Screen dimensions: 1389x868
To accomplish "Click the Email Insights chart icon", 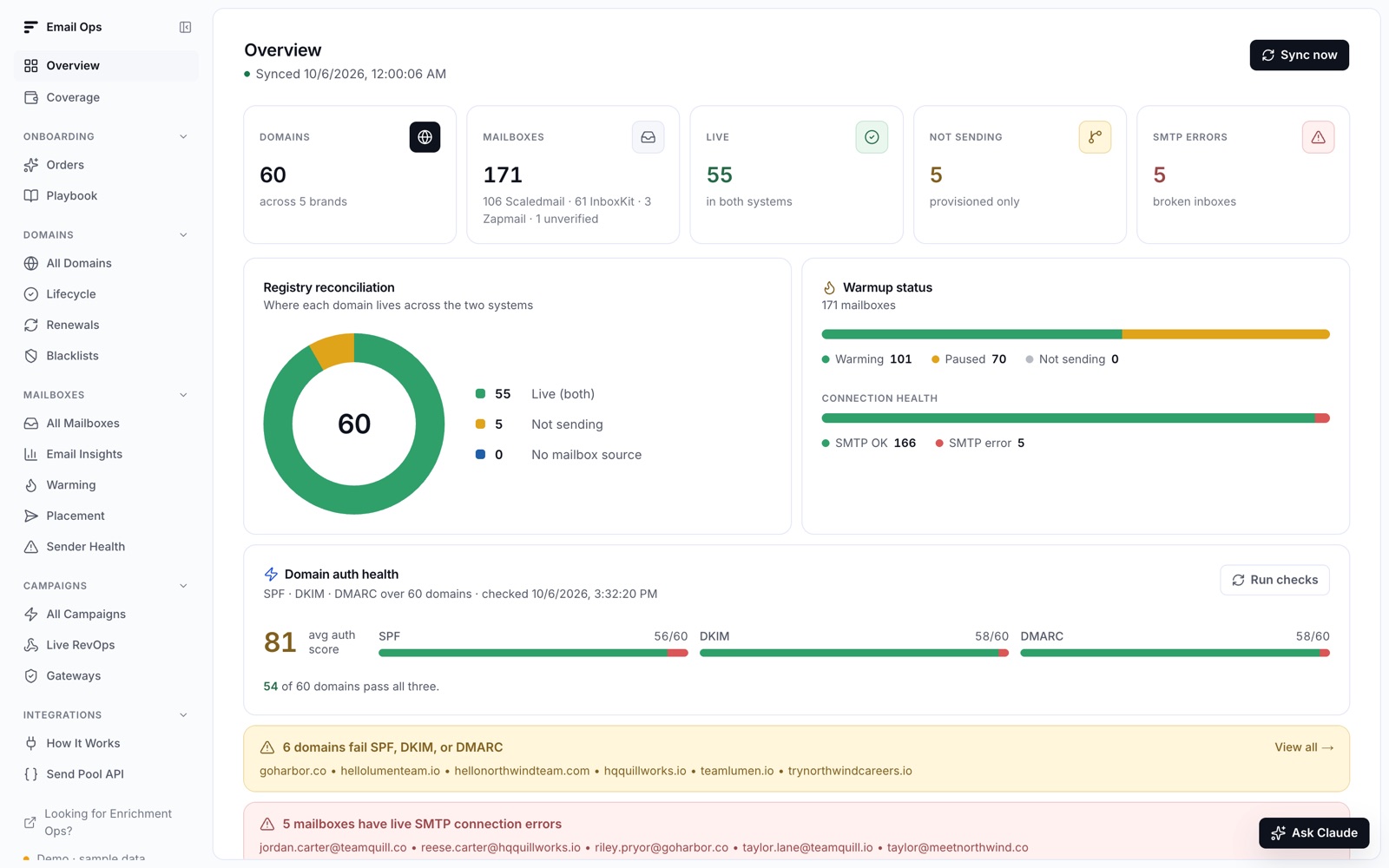I will 31,454.
